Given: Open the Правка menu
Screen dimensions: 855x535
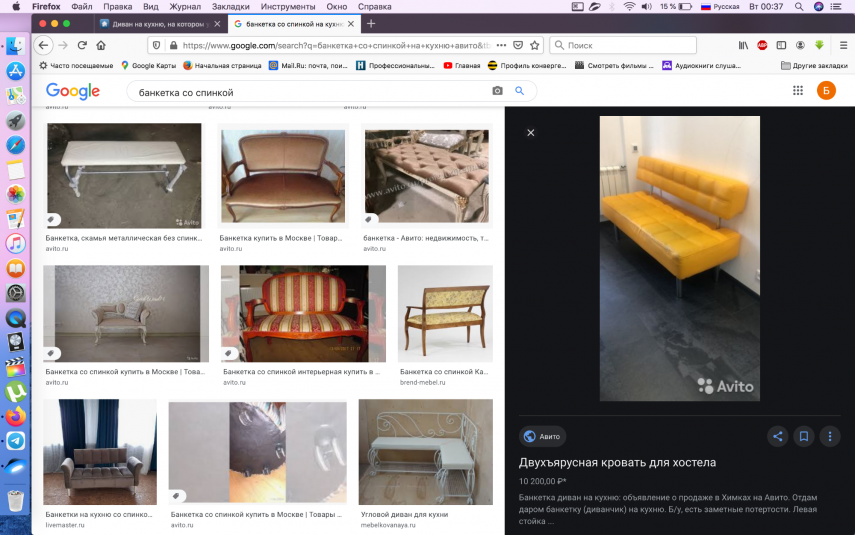Looking at the screenshot, I should tap(118, 7).
